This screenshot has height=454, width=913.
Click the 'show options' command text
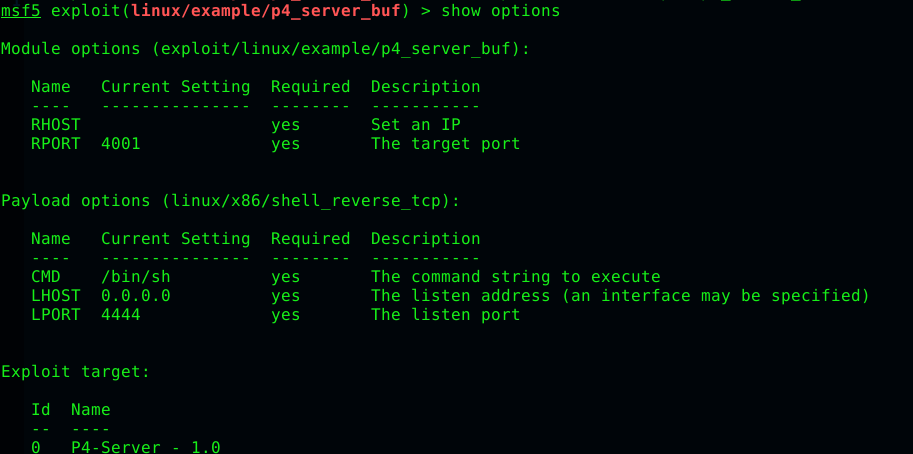pyautogui.click(x=501, y=10)
